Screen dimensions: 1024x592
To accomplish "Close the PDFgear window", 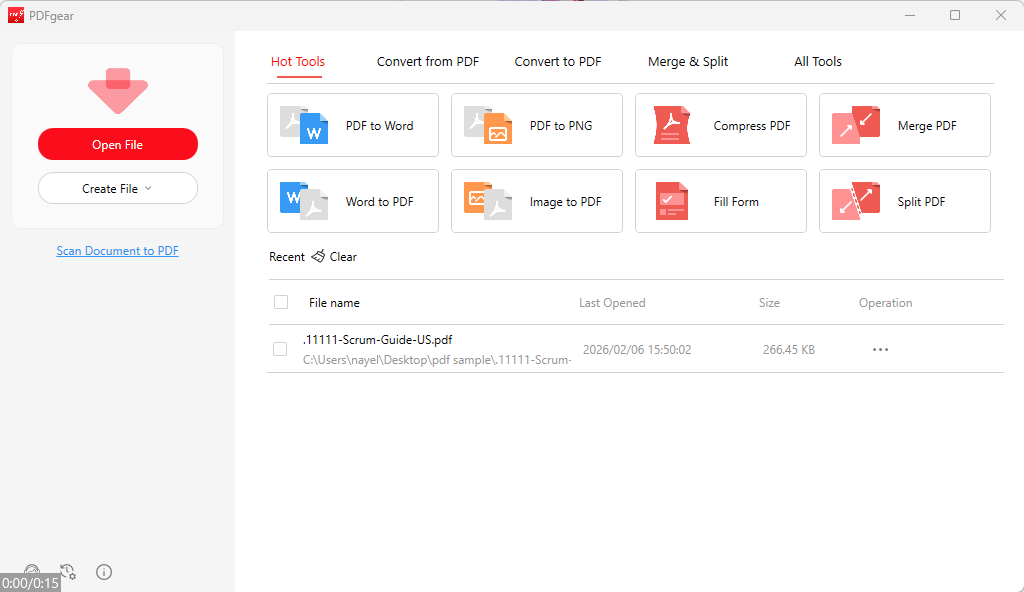I will click(1000, 15).
